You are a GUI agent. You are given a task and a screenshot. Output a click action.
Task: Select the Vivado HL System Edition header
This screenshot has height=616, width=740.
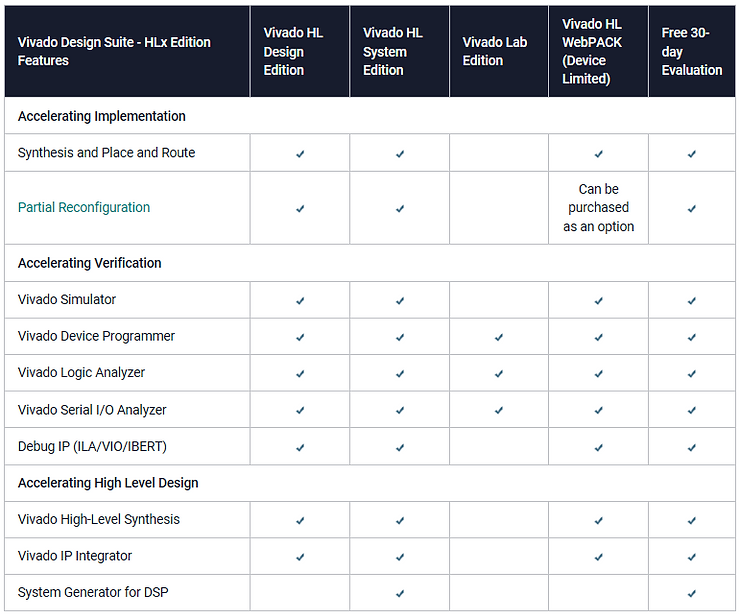pyautogui.click(x=393, y=51)
